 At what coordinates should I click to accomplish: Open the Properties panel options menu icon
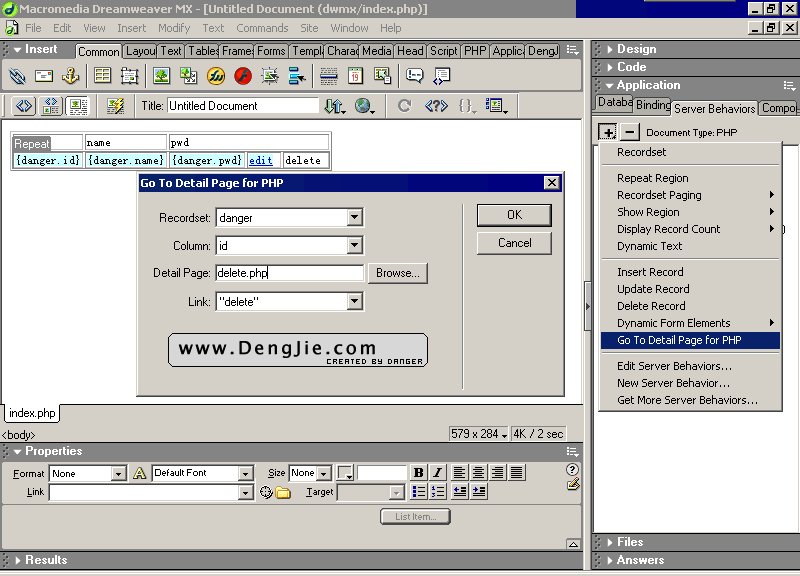point(572,452)
